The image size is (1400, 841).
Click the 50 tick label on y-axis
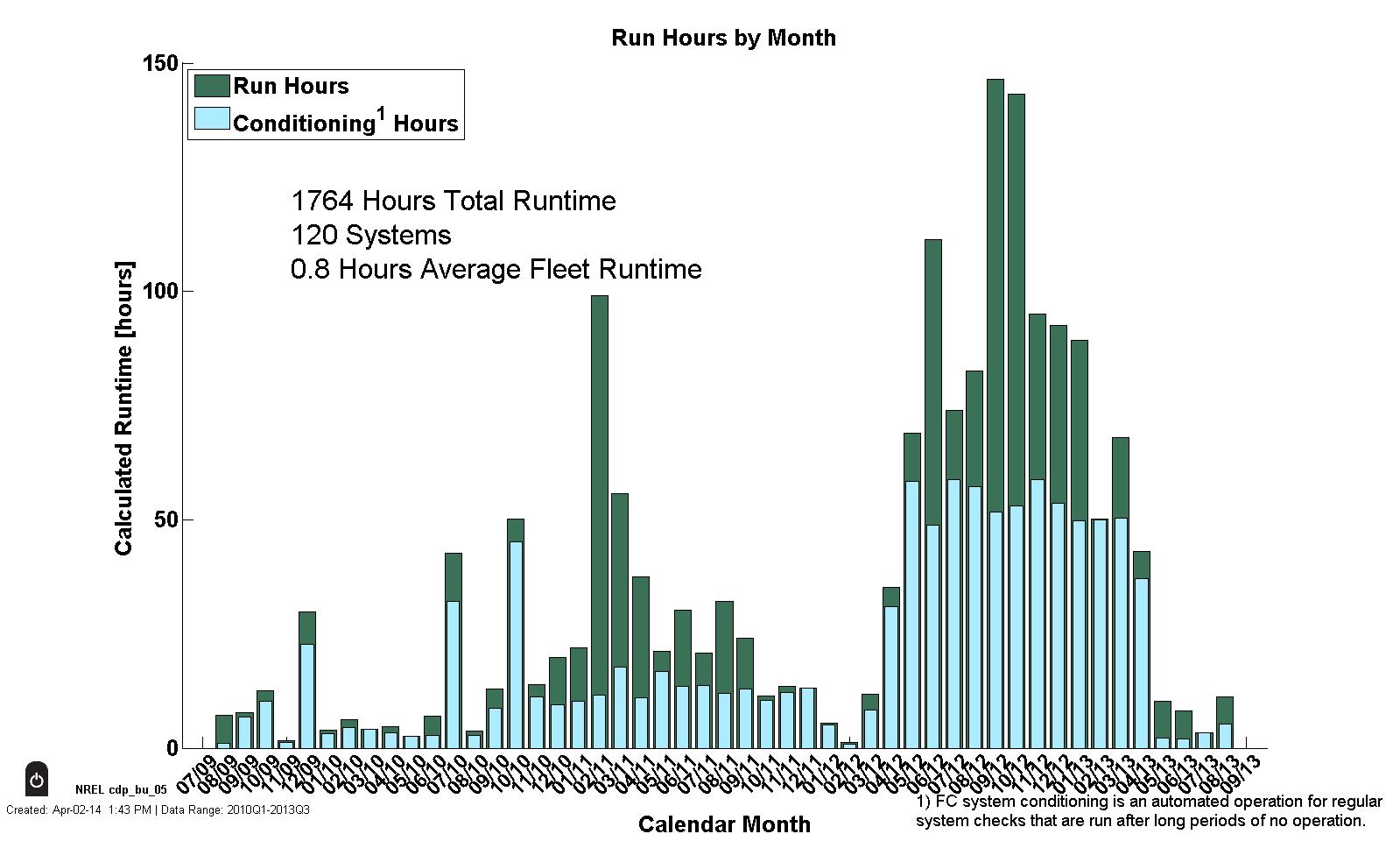click(x=165, y=519)
